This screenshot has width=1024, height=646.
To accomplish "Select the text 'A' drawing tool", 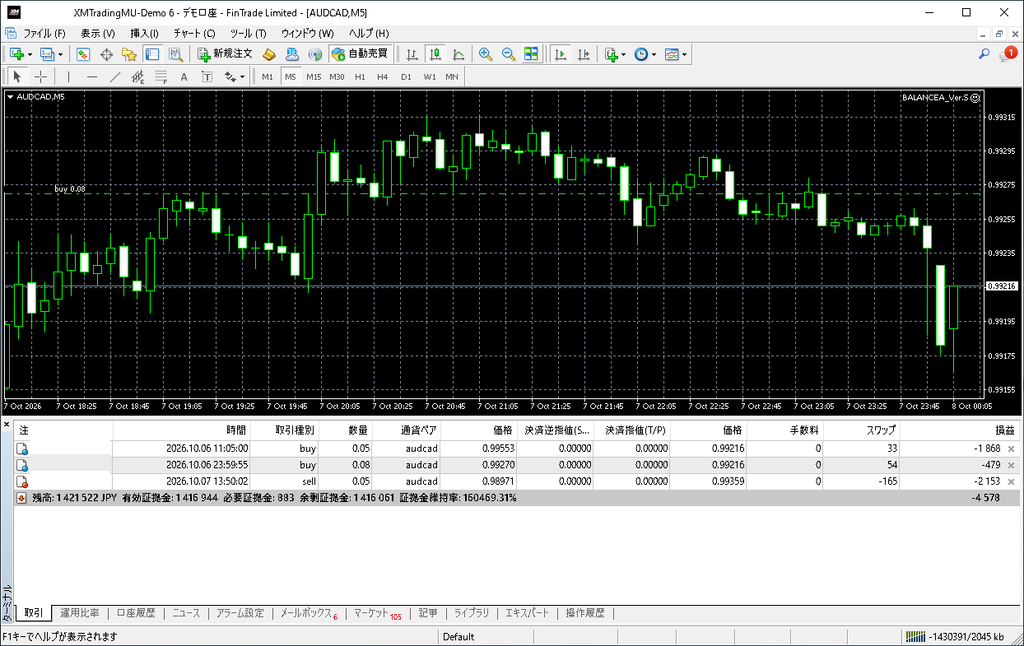I will (x=184, y=76).
